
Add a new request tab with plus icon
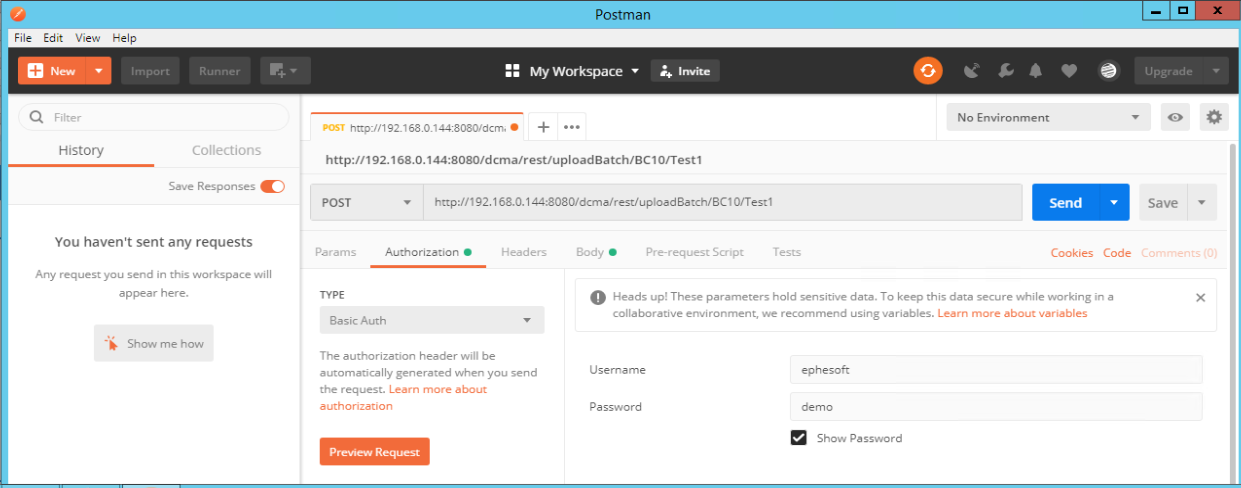543,127
